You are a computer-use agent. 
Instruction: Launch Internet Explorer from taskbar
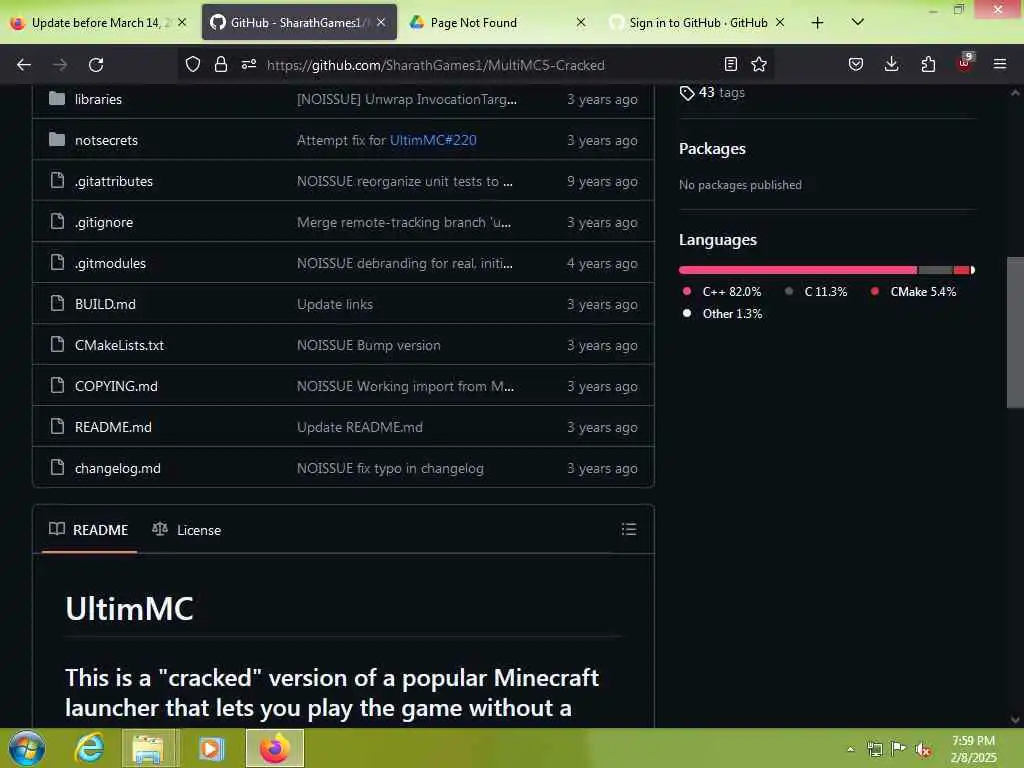point(89,748)
